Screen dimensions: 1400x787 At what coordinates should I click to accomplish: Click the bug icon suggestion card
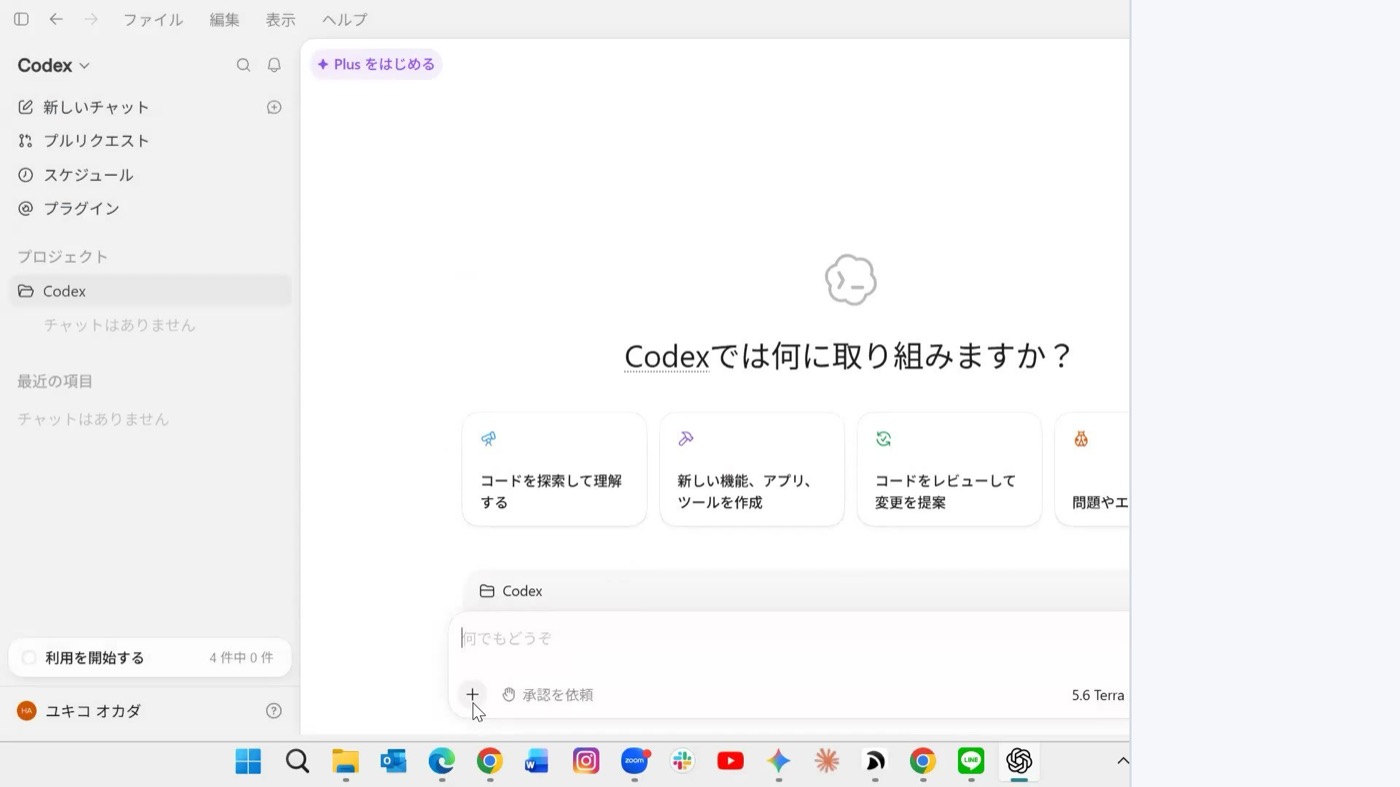point(1092,469)
